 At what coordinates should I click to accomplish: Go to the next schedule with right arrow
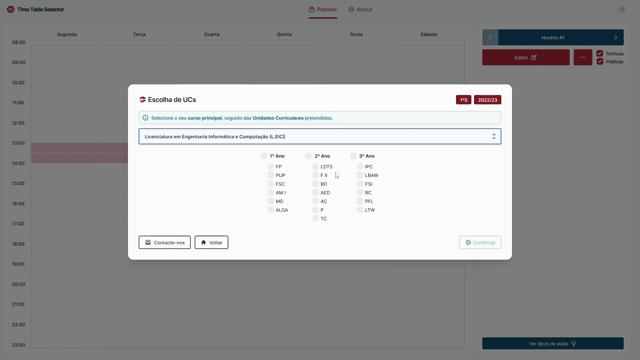[616, 37]
